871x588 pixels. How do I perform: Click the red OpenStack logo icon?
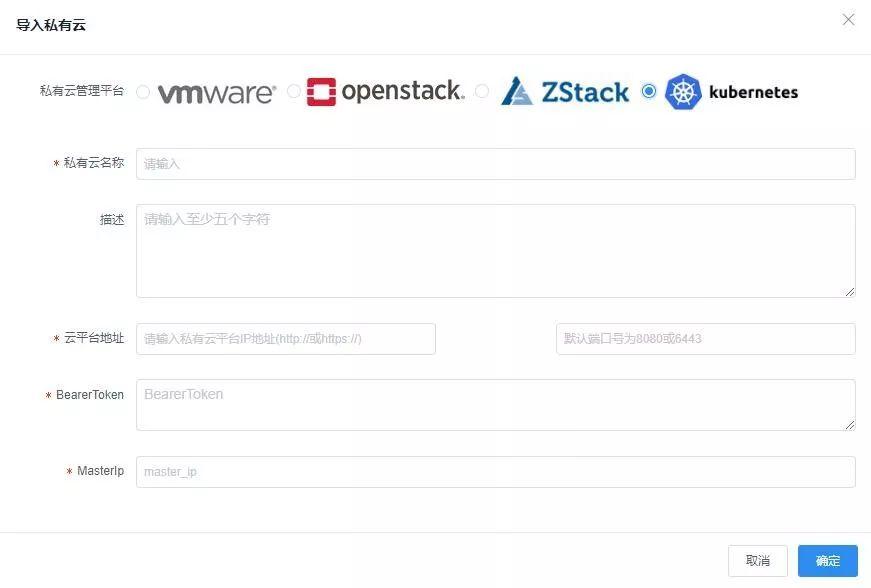point(321,92)
